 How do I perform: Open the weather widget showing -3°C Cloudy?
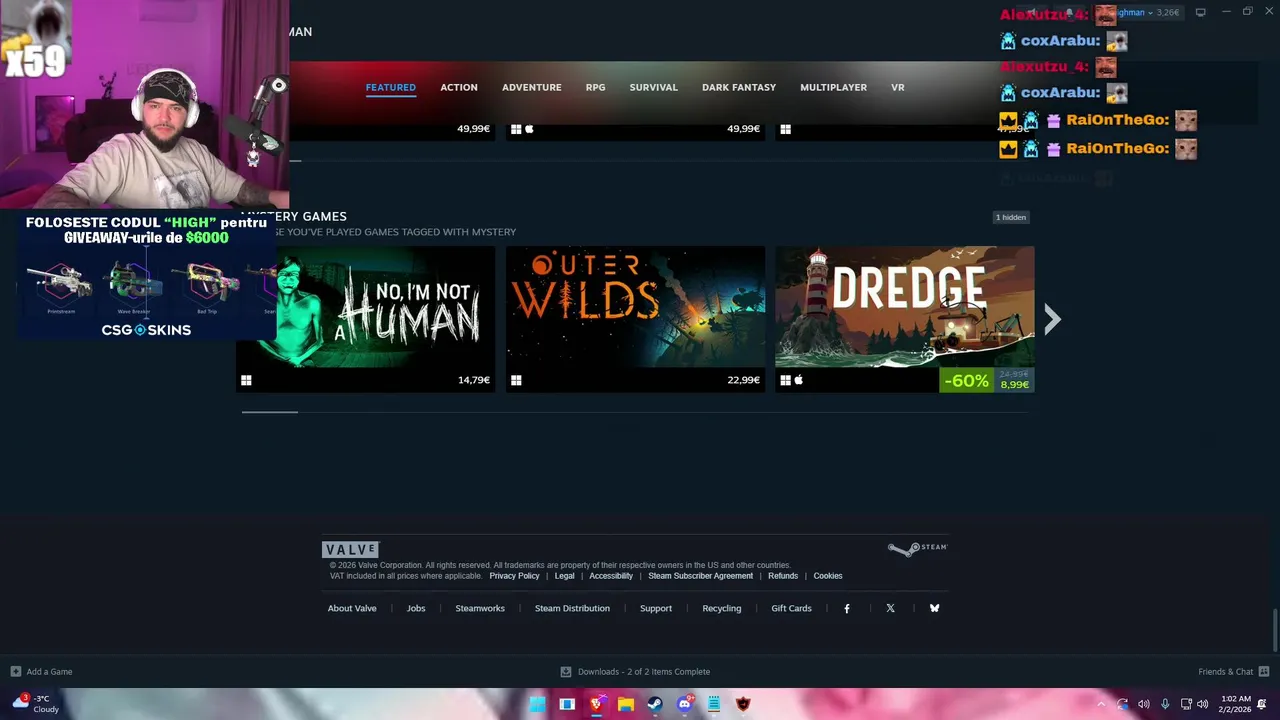tap(35, 704)
